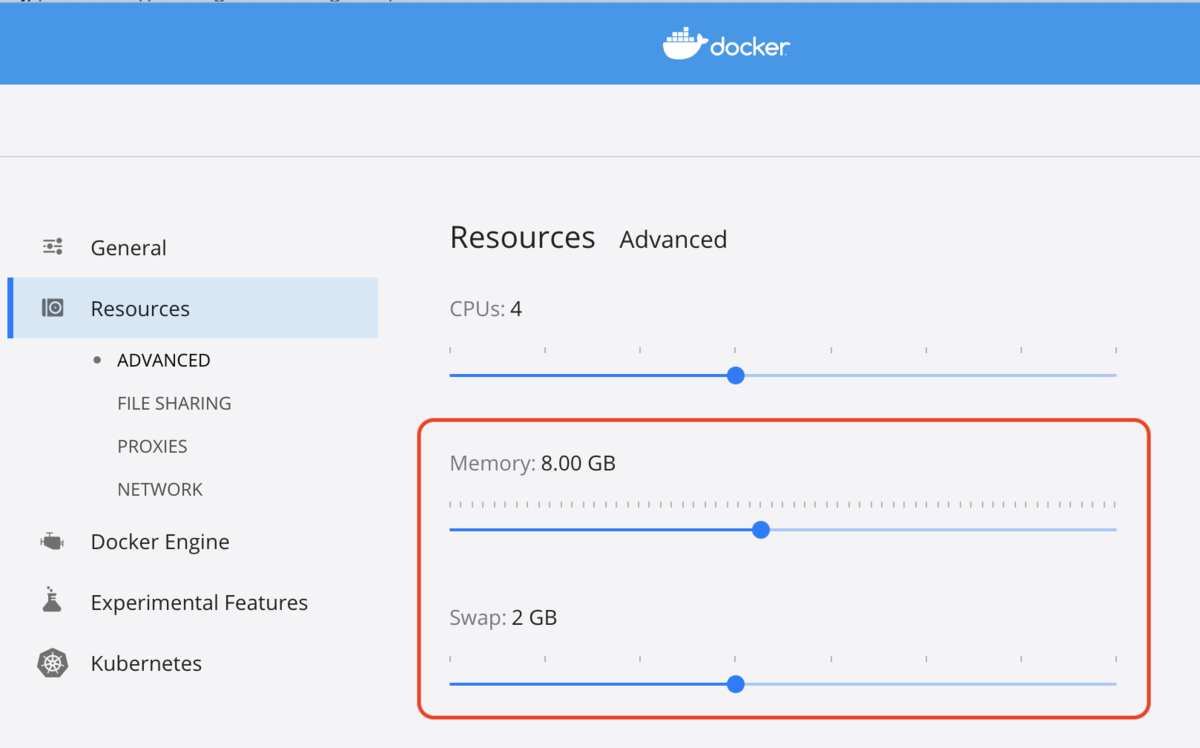
Task: Click the Experimental Features flask icon
Action: [52, 601]
